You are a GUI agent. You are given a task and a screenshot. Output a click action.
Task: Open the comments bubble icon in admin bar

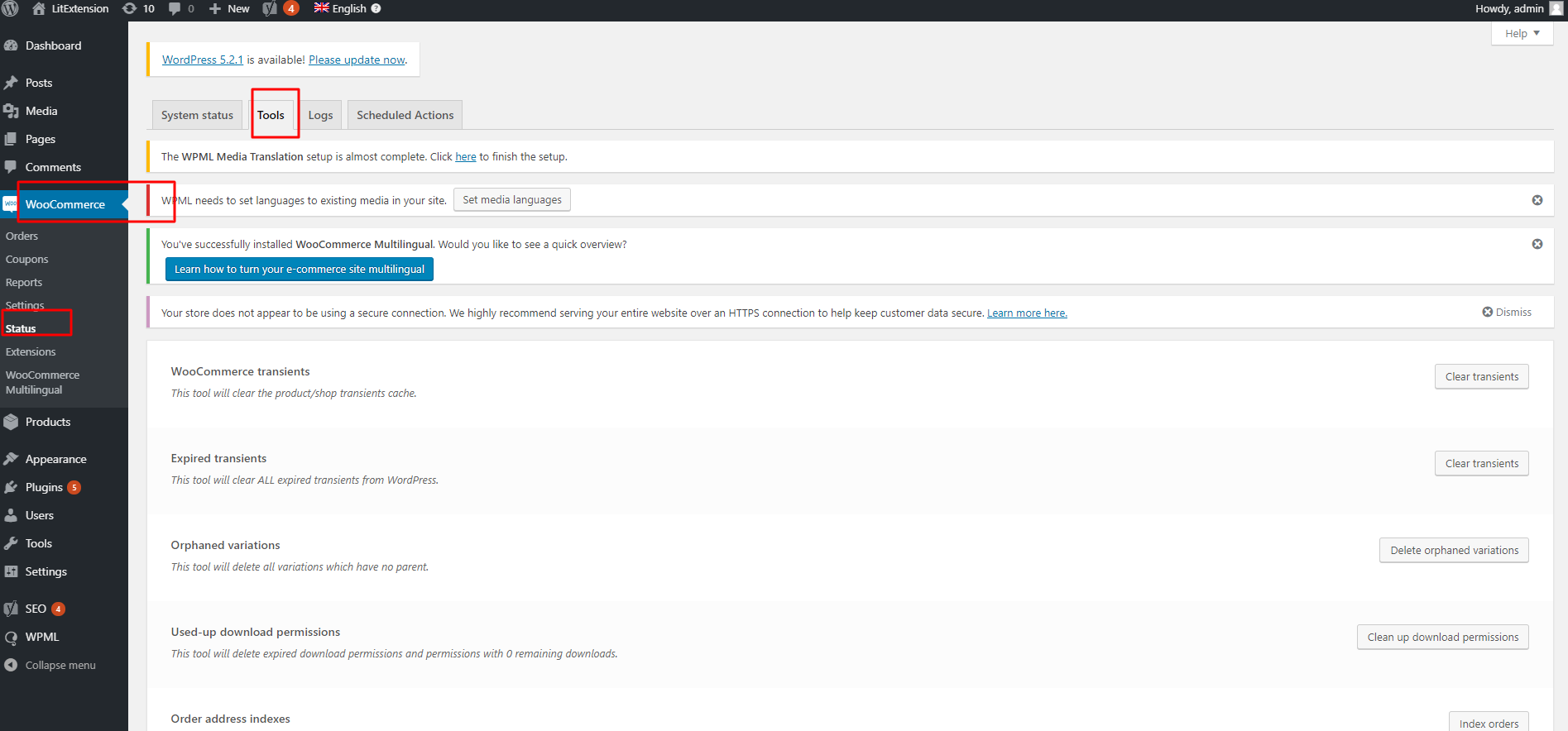tap(175, 8)
